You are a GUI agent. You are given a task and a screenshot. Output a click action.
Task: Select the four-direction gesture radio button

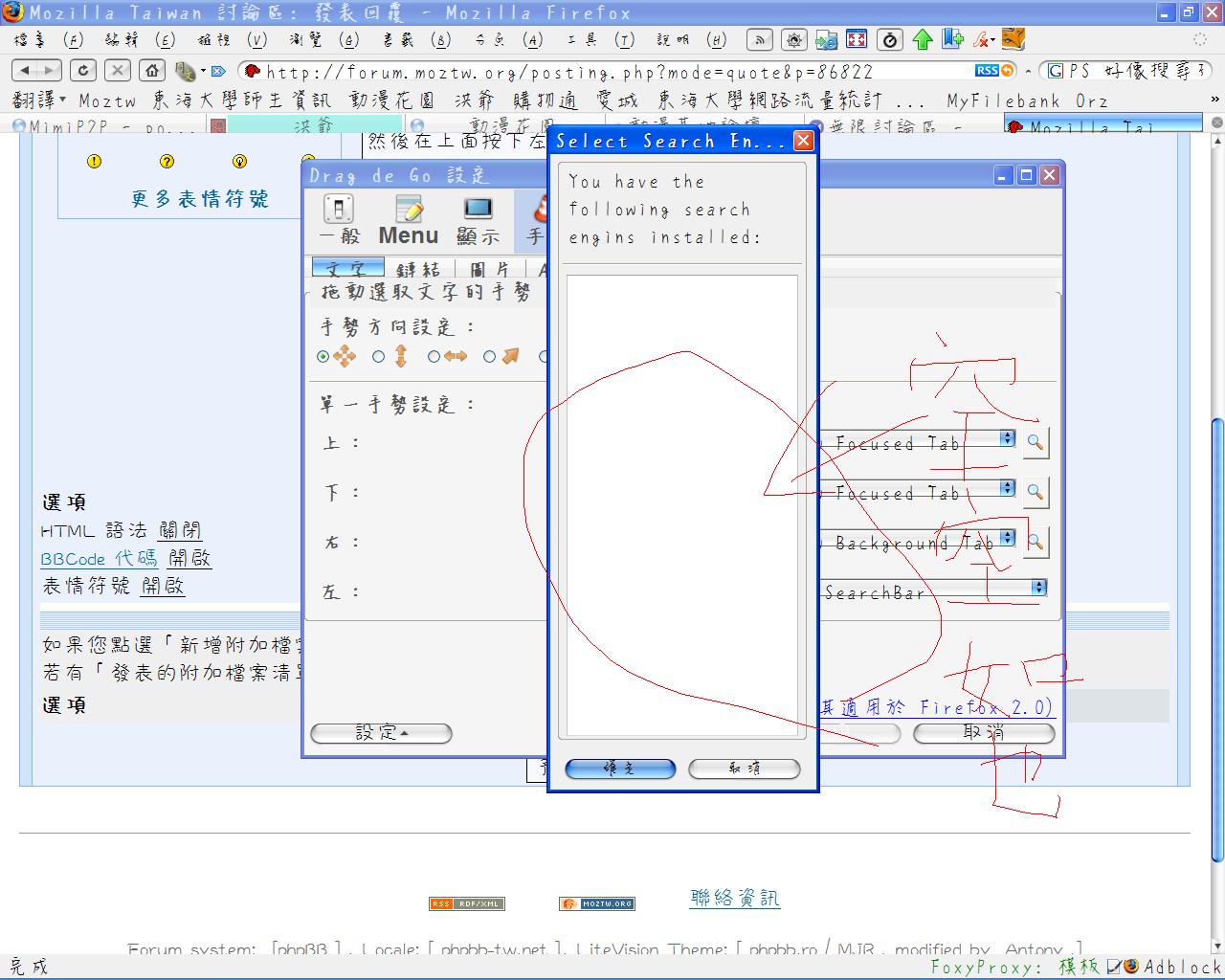tap(323, 357)
